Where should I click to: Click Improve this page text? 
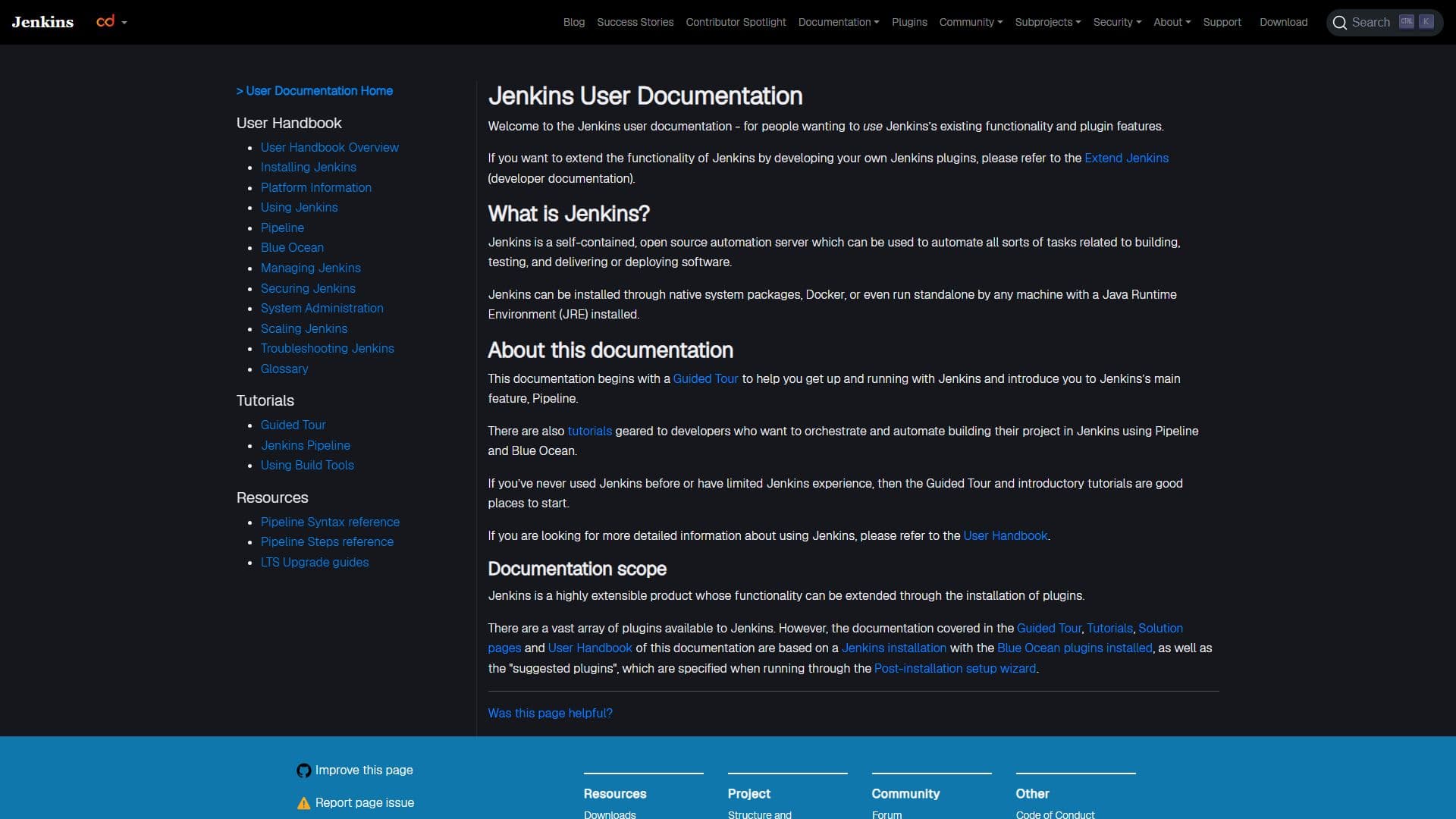(364, 770)
